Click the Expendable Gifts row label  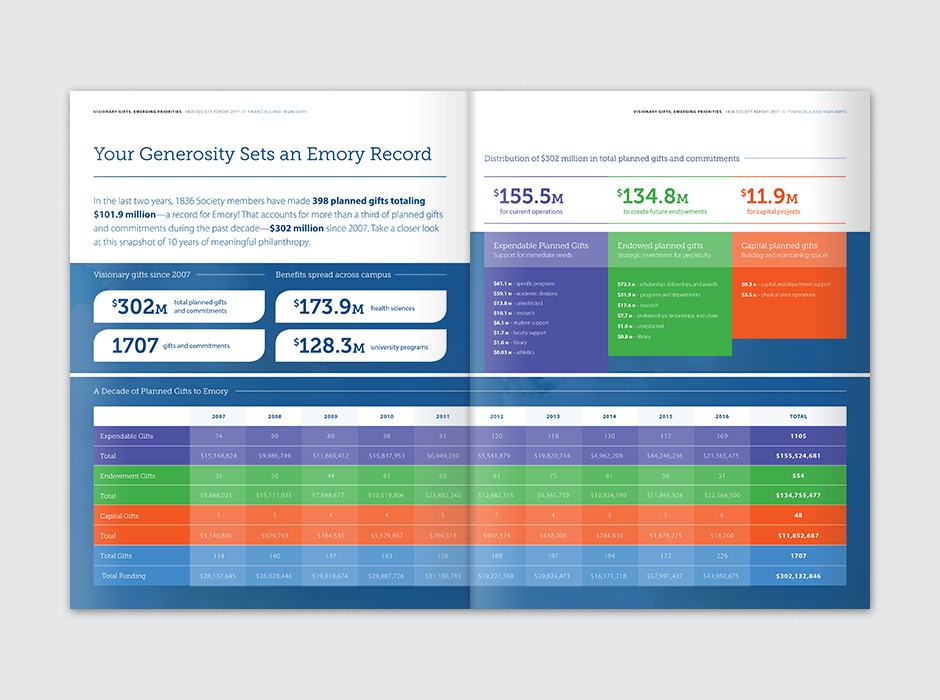[x=126, y=436]
